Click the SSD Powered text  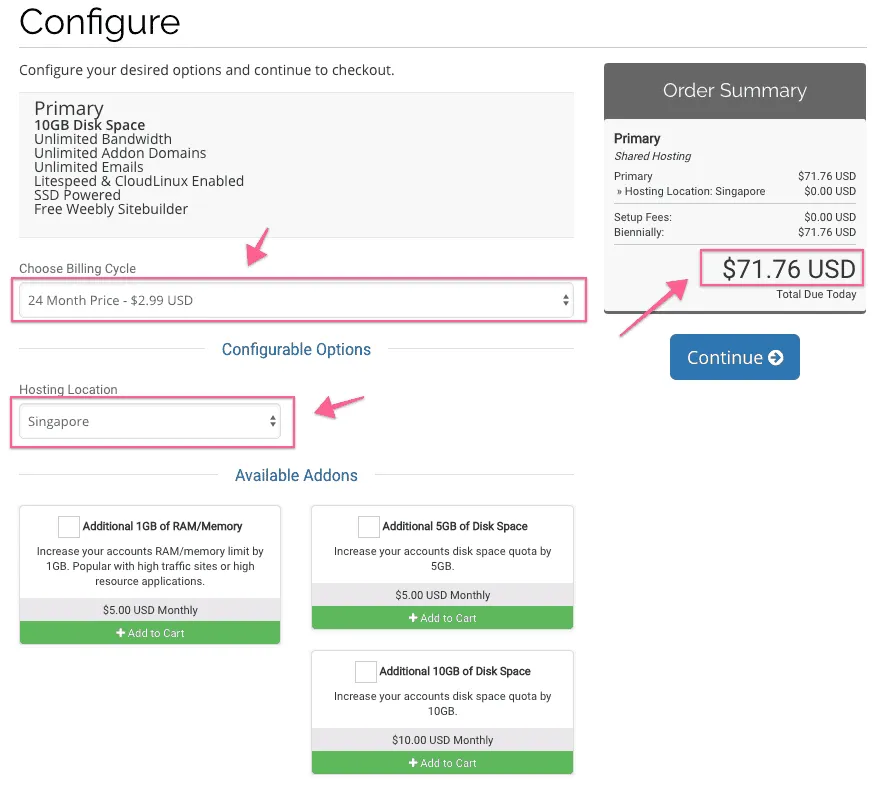[77, 195]
